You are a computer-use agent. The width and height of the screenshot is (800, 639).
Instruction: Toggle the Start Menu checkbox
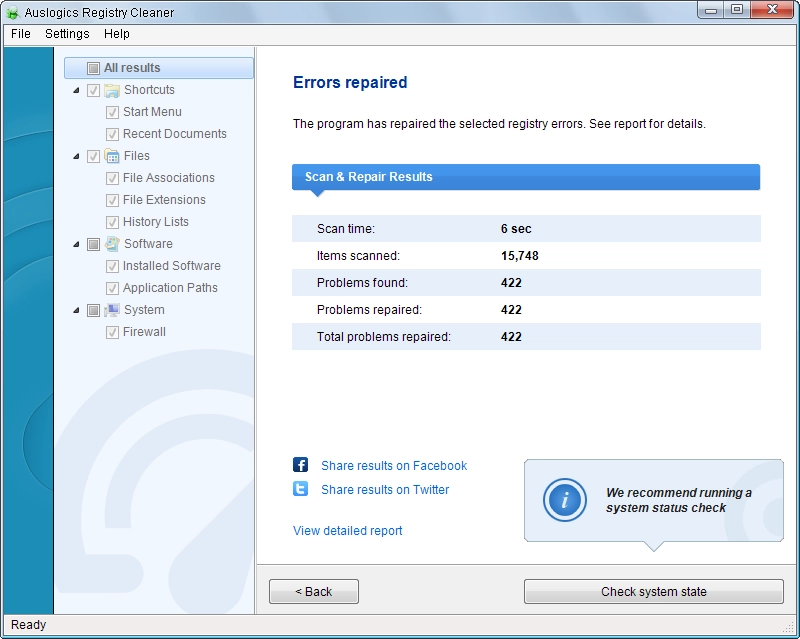click(x=112, y=112)
